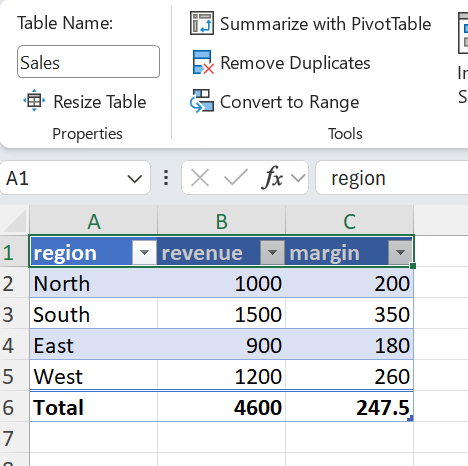Select the Total margin cell 247.5

click(x=349, y=407)
